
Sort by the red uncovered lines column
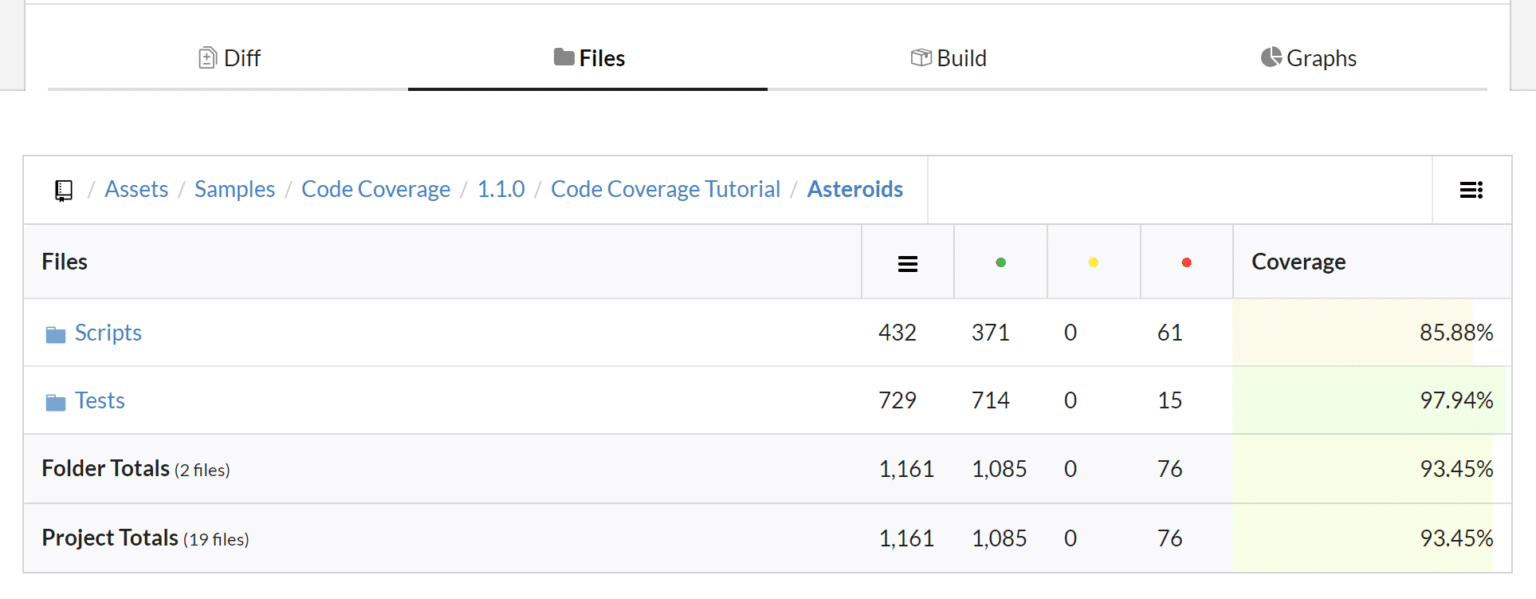[1186, 261]
